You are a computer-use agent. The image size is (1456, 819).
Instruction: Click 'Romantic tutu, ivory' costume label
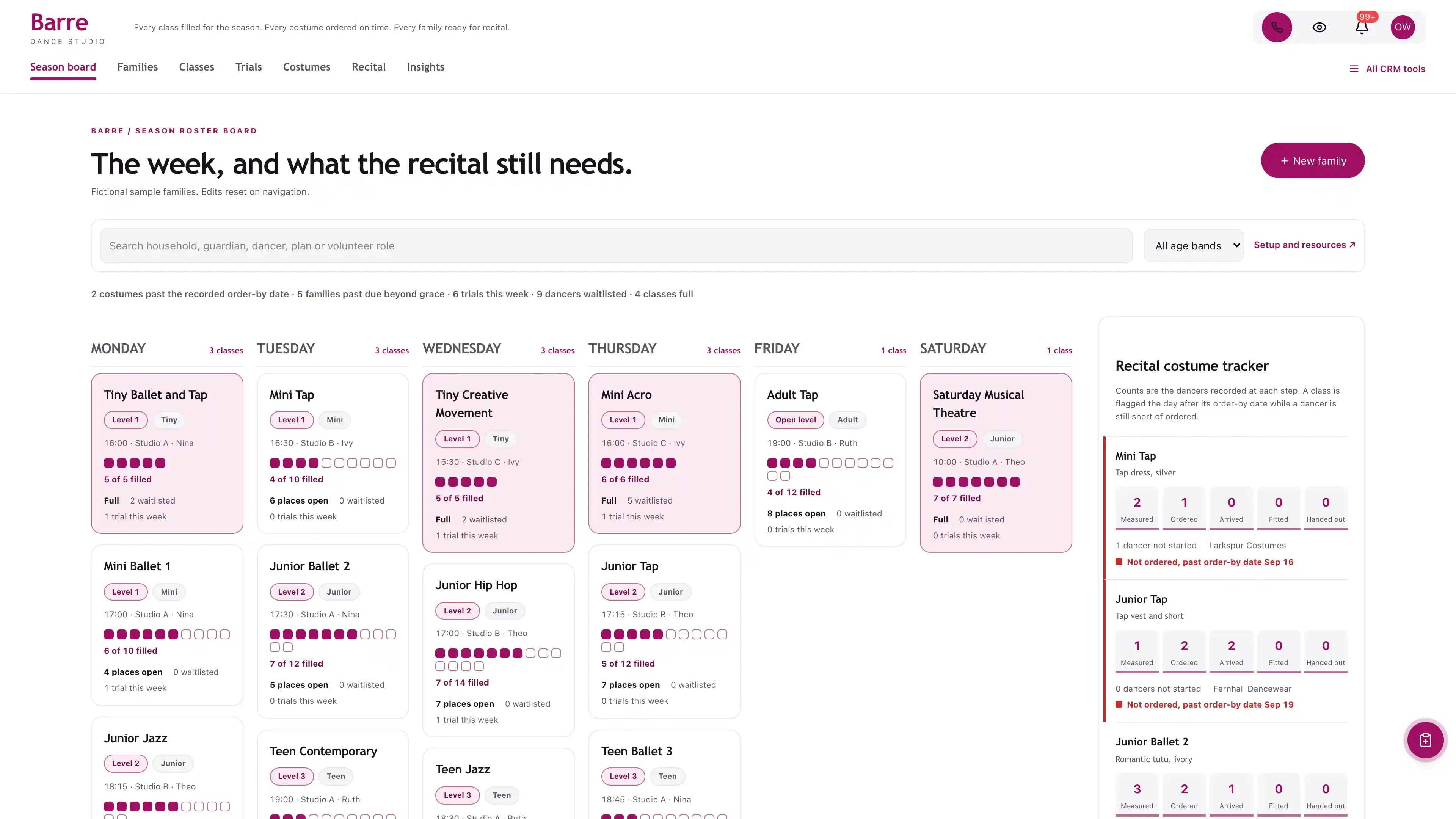point(1153,759)
